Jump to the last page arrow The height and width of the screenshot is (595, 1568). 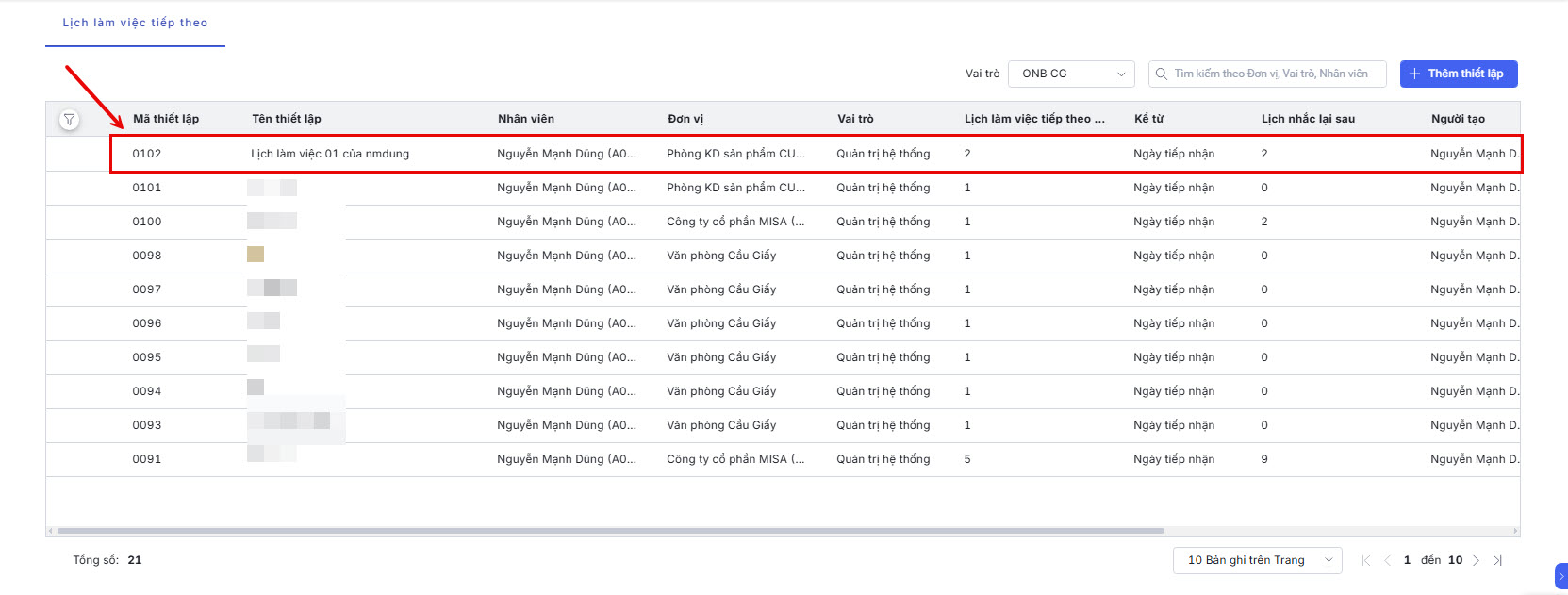pos(1497,560)
